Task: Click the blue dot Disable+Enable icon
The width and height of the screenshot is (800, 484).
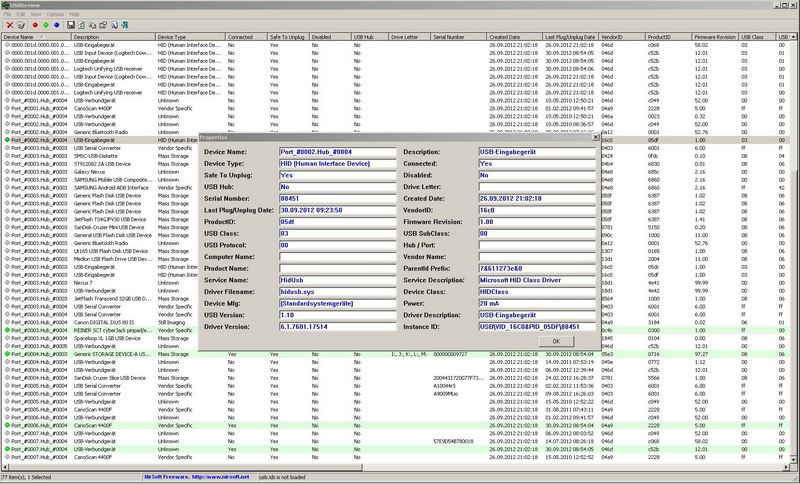Action: point(57,25)
